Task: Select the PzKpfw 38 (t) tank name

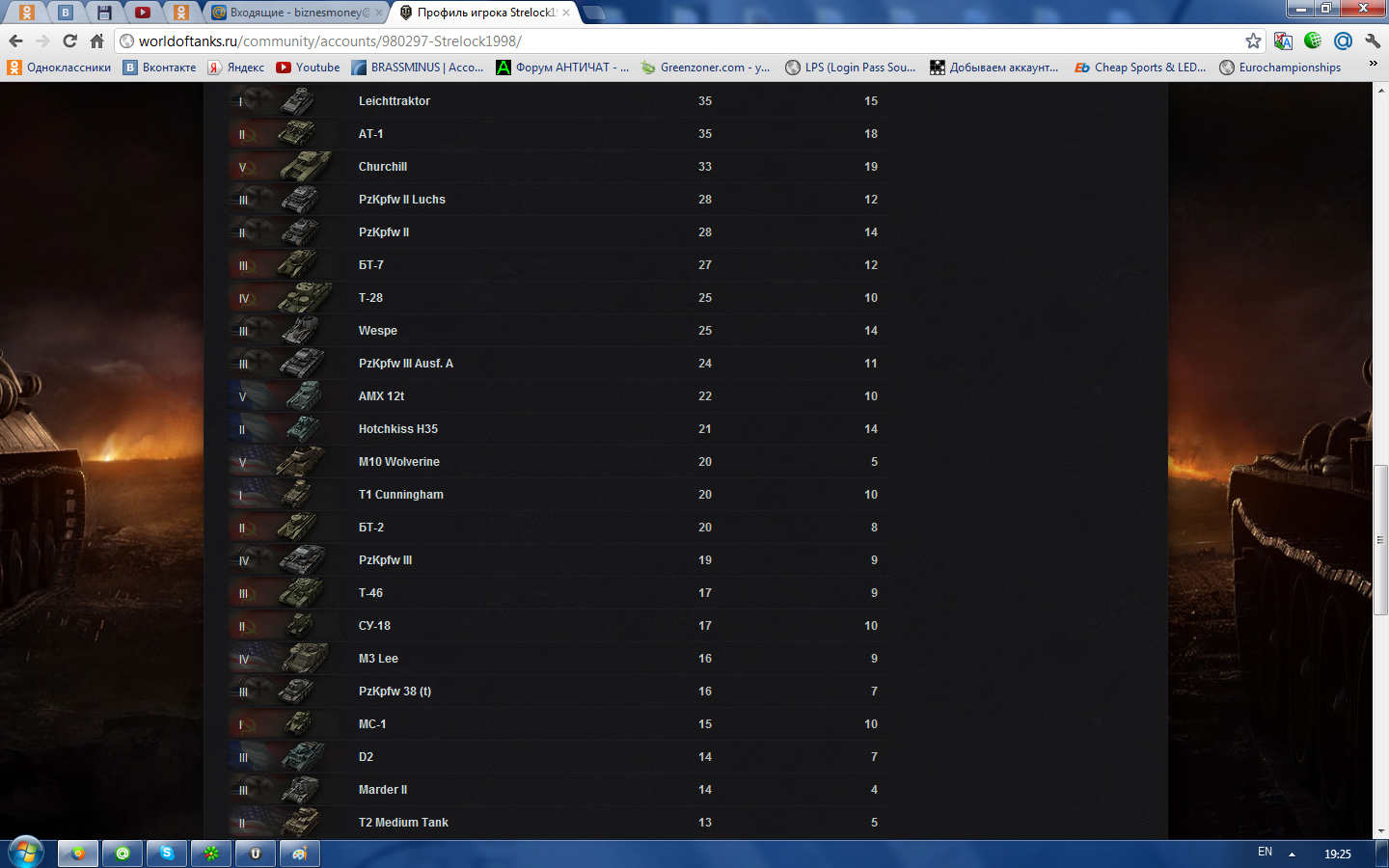Action: point(395,692)
